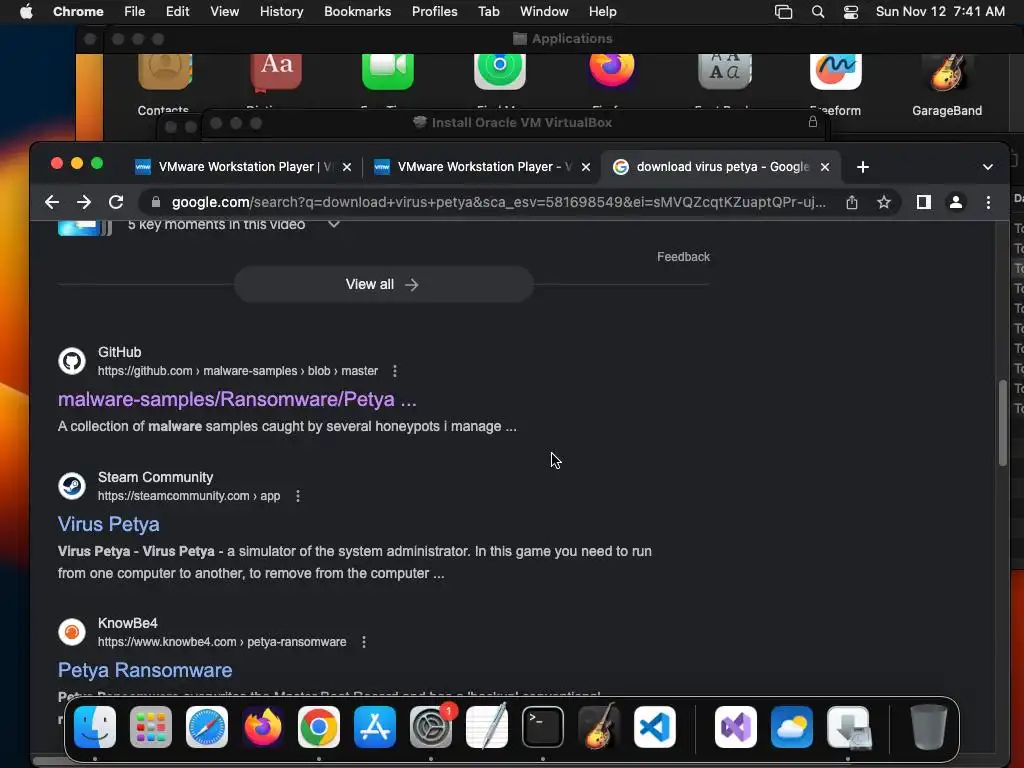Open the Apple menu
This screenshot has width=1024, height=768.
click(x=25, y=12)
